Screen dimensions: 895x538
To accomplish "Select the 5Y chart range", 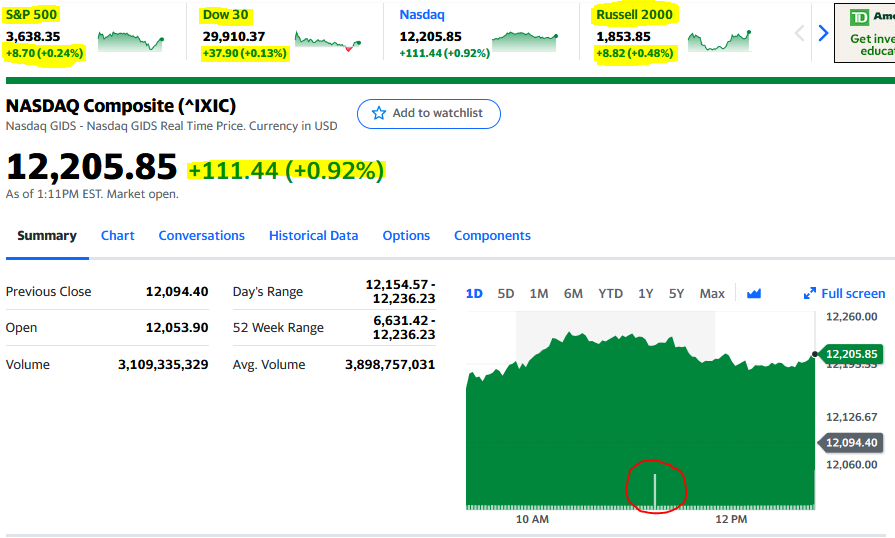I will (x=676, y=293).
